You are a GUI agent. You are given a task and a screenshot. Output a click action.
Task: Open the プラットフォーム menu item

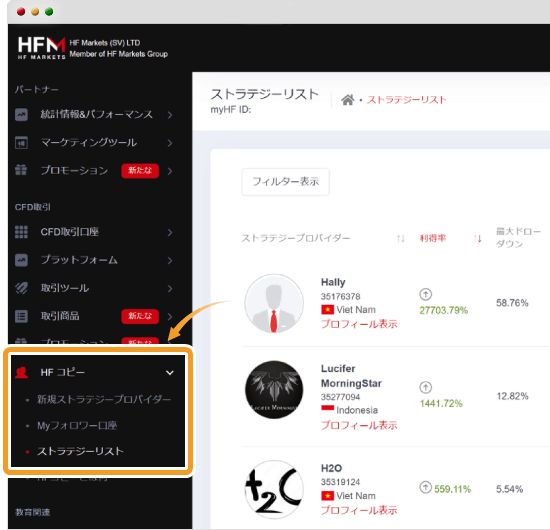tap(79, 260)
